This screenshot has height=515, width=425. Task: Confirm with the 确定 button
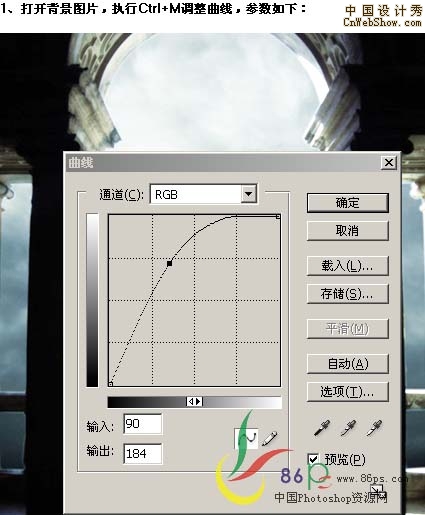[x=348, y=202]
